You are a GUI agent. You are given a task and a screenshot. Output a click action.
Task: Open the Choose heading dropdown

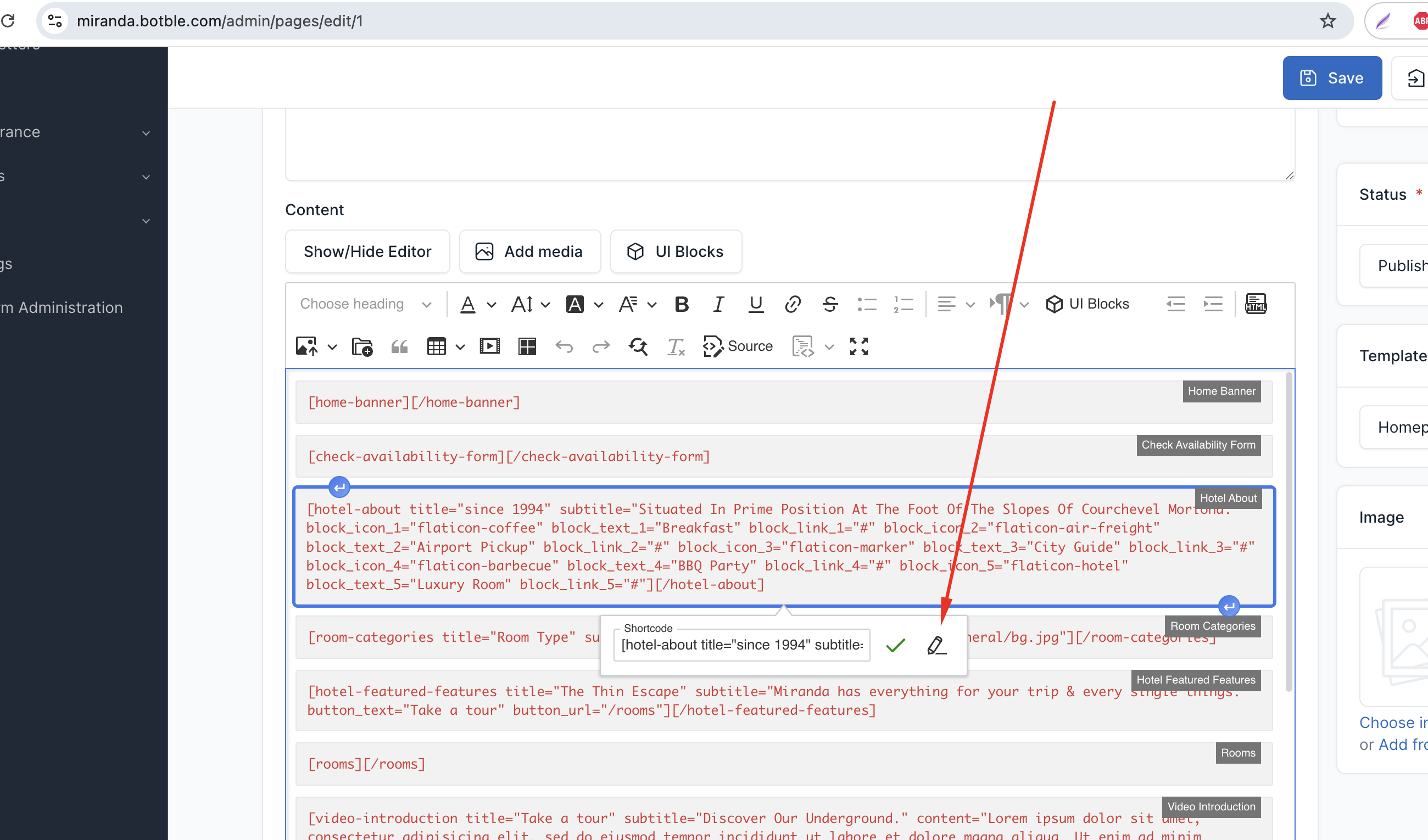click(366, 304)
